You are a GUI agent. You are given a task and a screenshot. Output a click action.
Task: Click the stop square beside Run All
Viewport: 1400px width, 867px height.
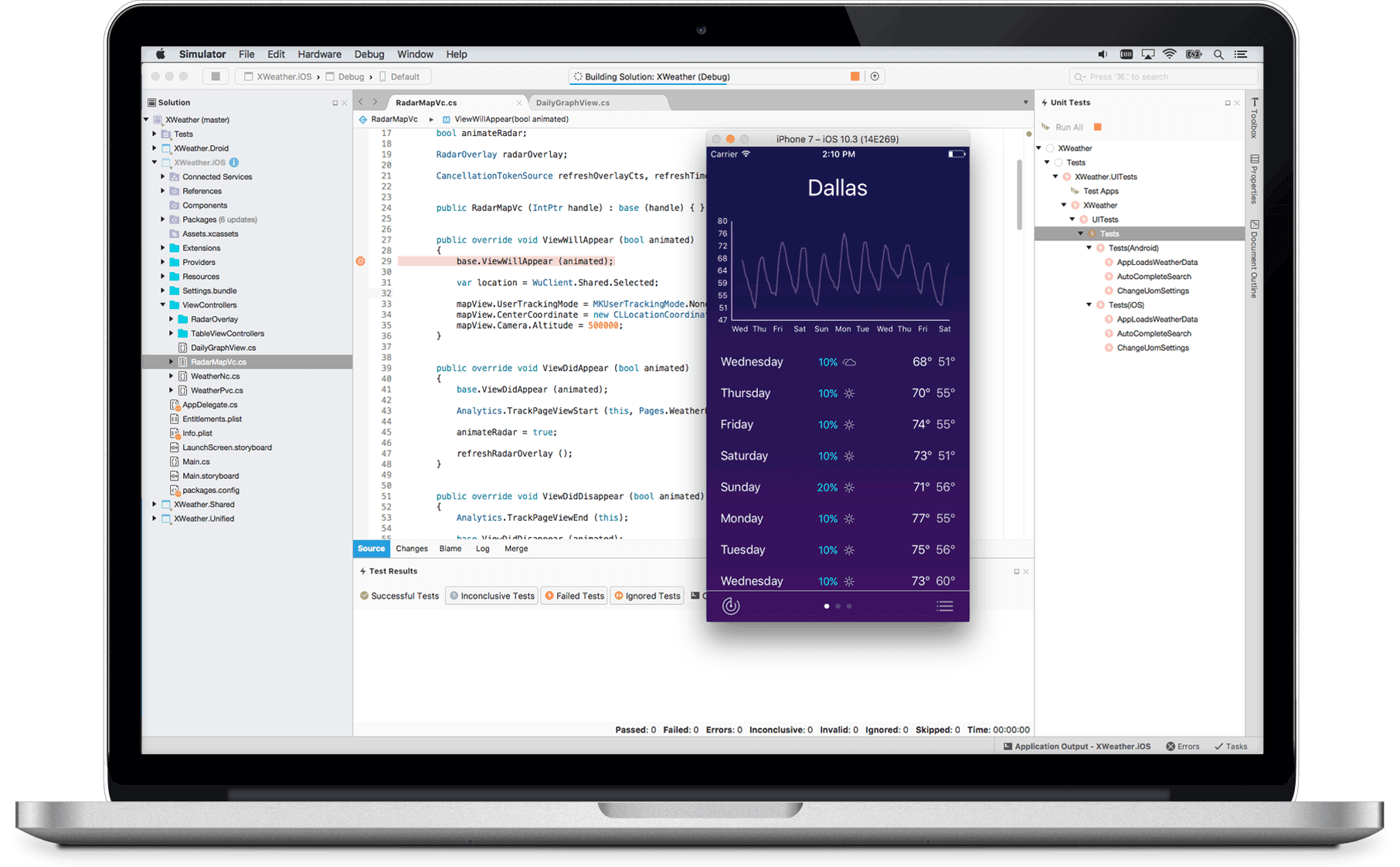click(1096, 126)
